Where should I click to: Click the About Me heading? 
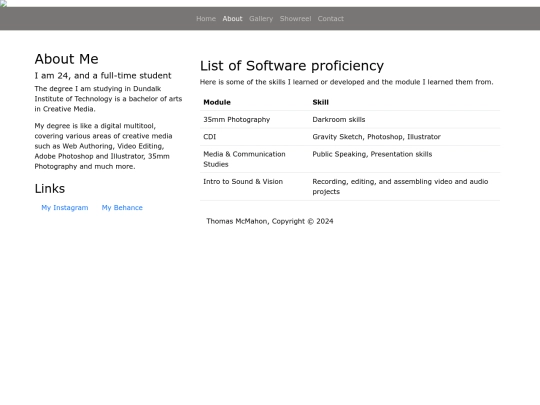pos(66,59)
